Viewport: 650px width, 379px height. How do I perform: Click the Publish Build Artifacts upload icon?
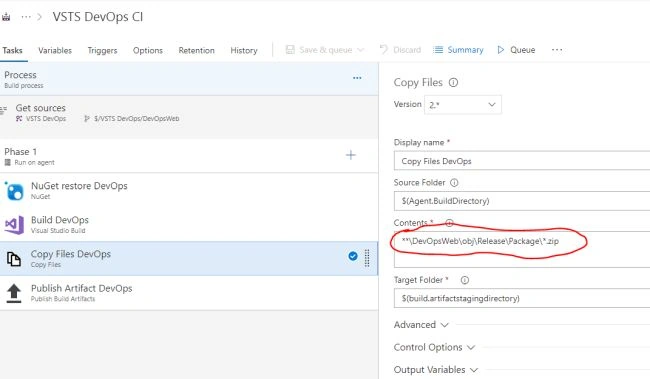tap(14, 293)
